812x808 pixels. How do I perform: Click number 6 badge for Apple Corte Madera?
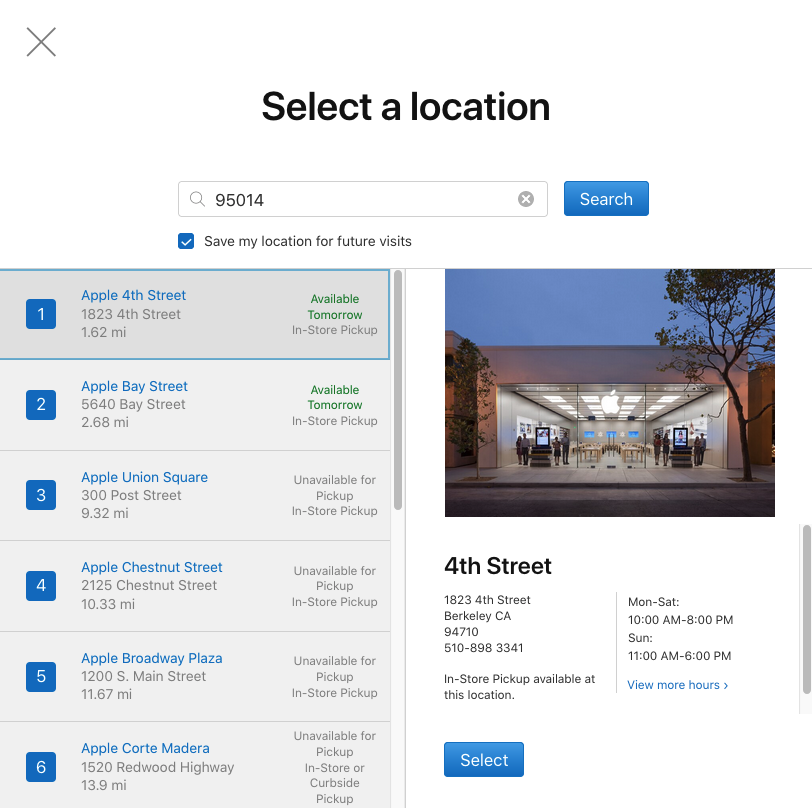[41, 767]
